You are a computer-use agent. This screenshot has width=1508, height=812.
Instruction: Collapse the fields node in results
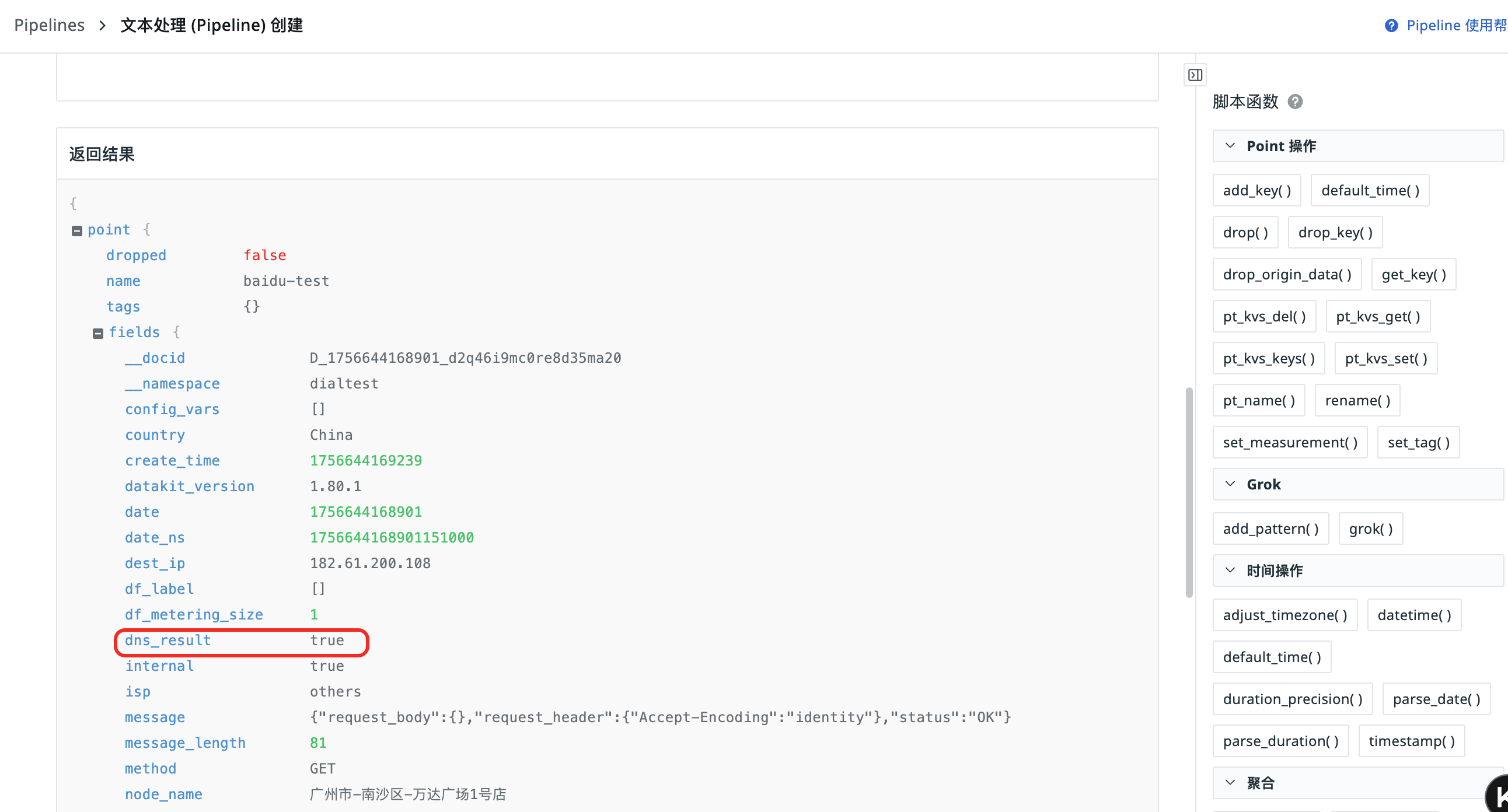[x=98, y=334]
